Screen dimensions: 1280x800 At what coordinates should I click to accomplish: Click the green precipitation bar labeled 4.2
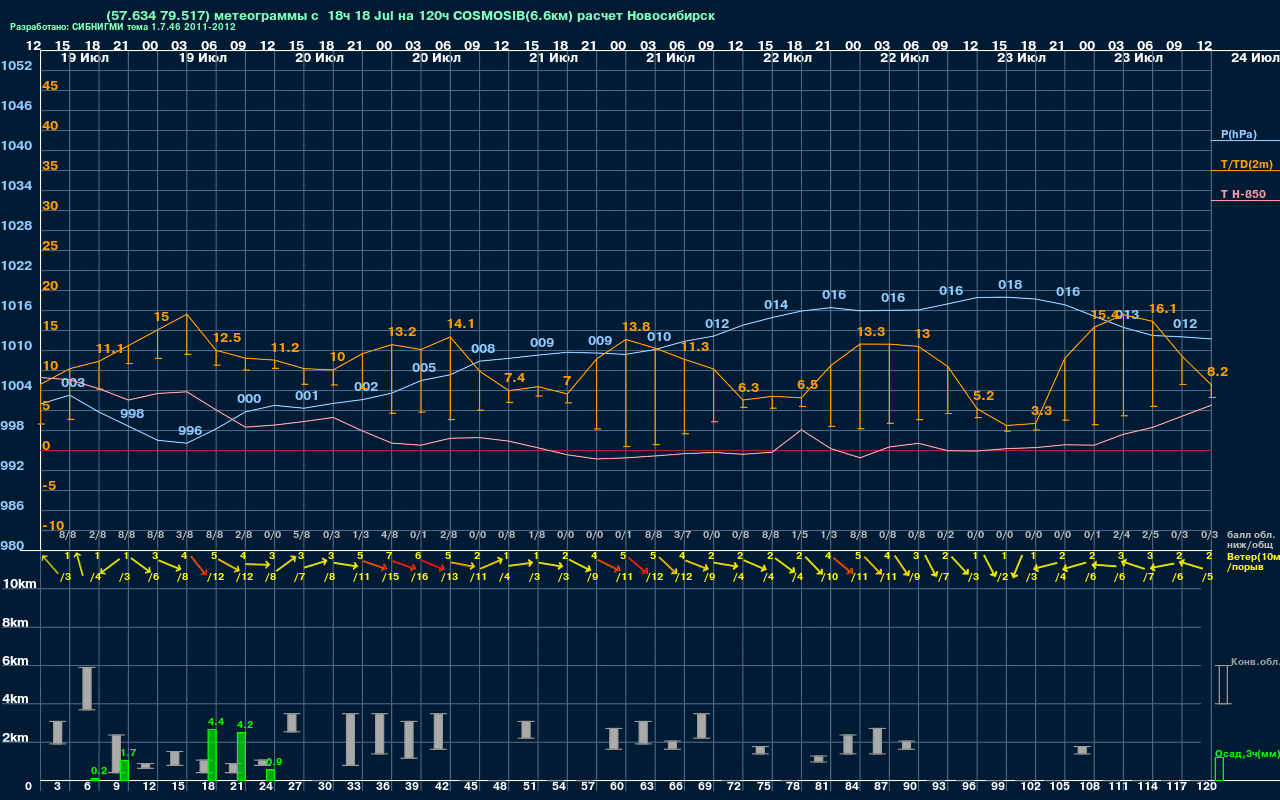[x=241, y=757]
